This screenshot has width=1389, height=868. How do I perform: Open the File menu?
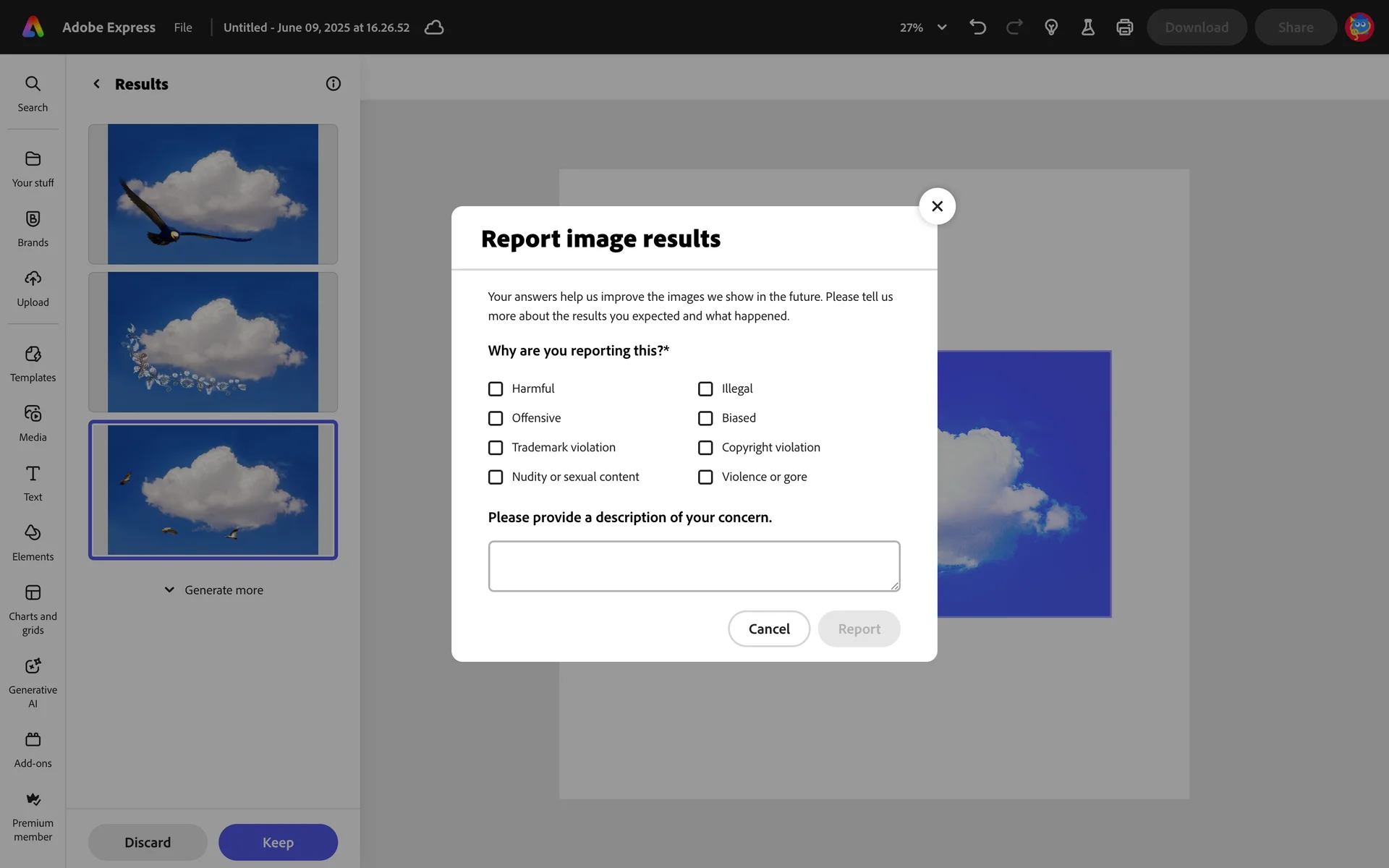(x=183, y=27)
